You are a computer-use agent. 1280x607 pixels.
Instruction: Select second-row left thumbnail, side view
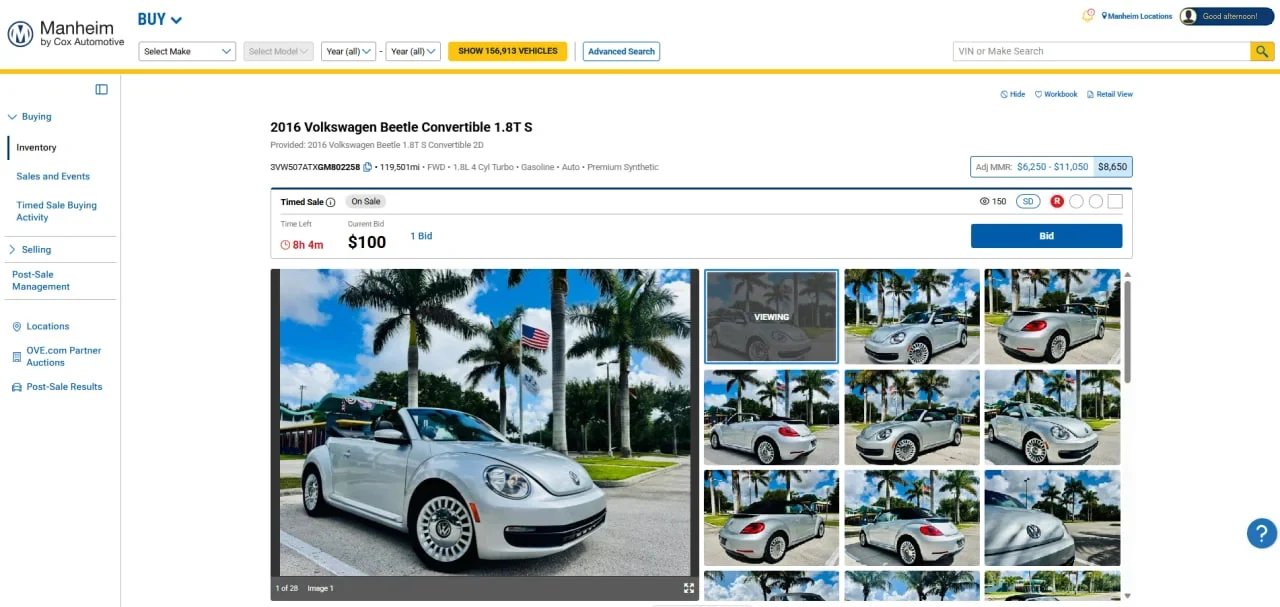(771, 417)
